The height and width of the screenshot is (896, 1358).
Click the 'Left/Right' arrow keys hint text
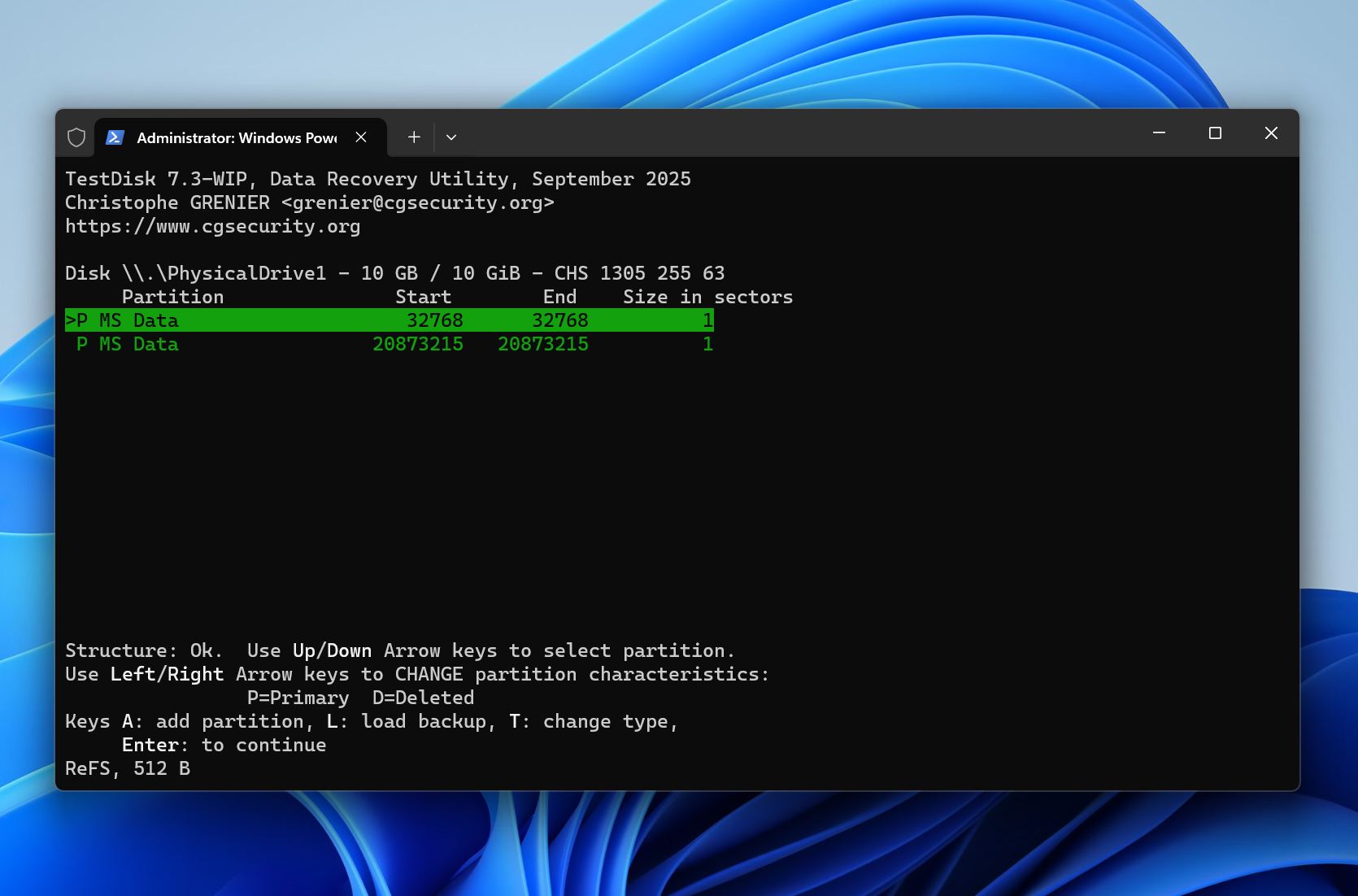[167, 674]
